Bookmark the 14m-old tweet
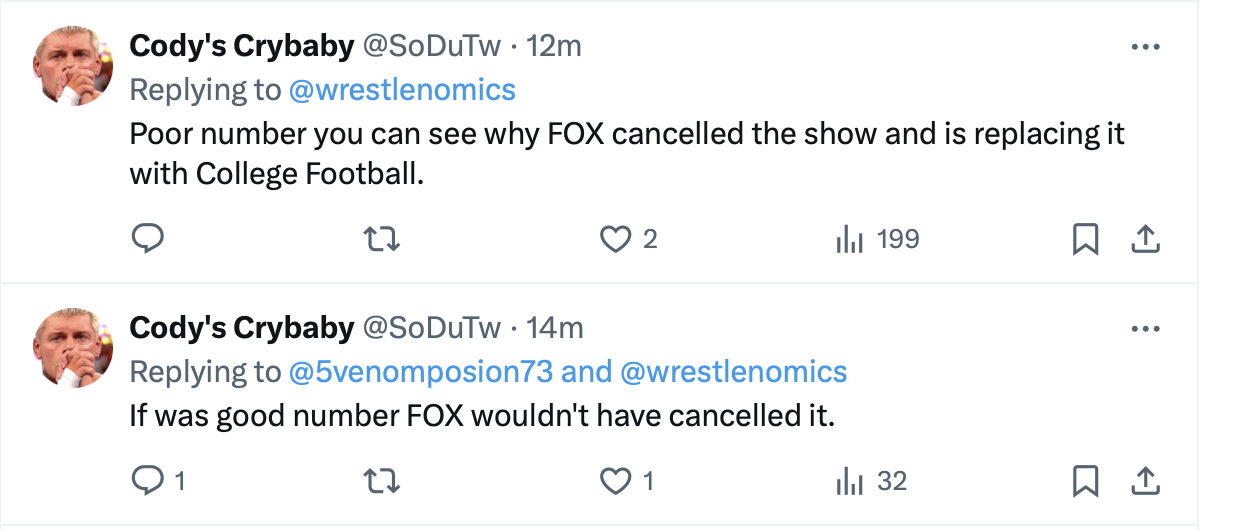Image resolution: width=1240 pixels, height=530 pixels. pos(1085,481)
